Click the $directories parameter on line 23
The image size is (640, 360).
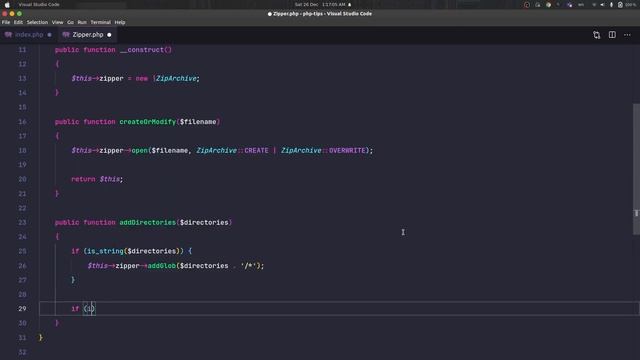(x=204, y=222)
